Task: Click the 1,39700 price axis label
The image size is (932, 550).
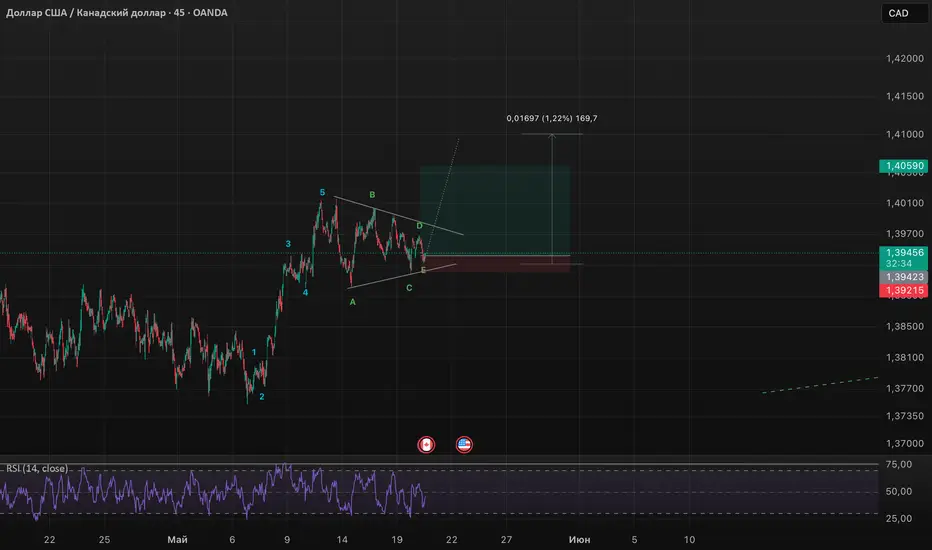Action: point(905,234)
